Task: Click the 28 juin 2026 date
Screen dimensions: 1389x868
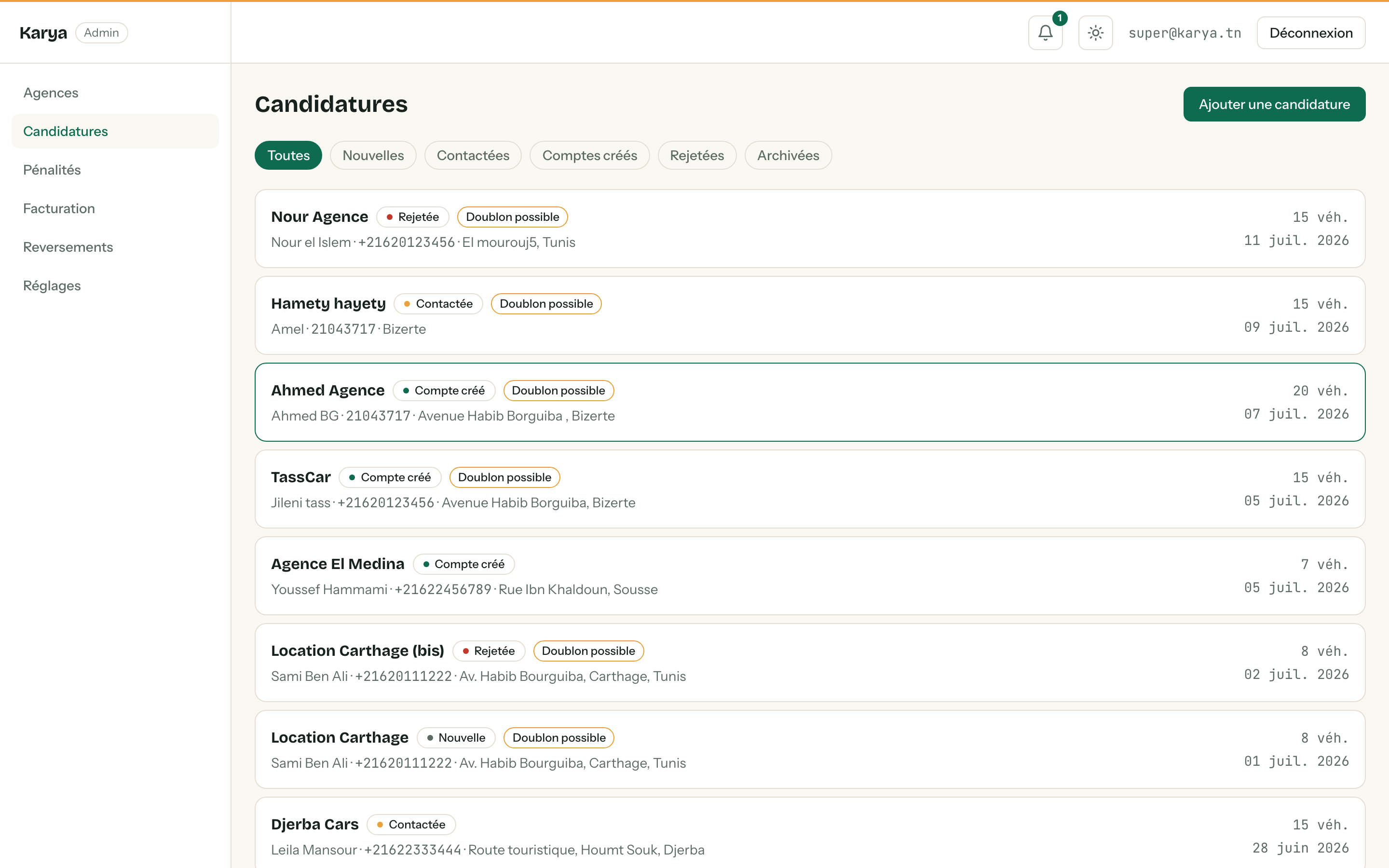Action: [x=1300, y=848]
